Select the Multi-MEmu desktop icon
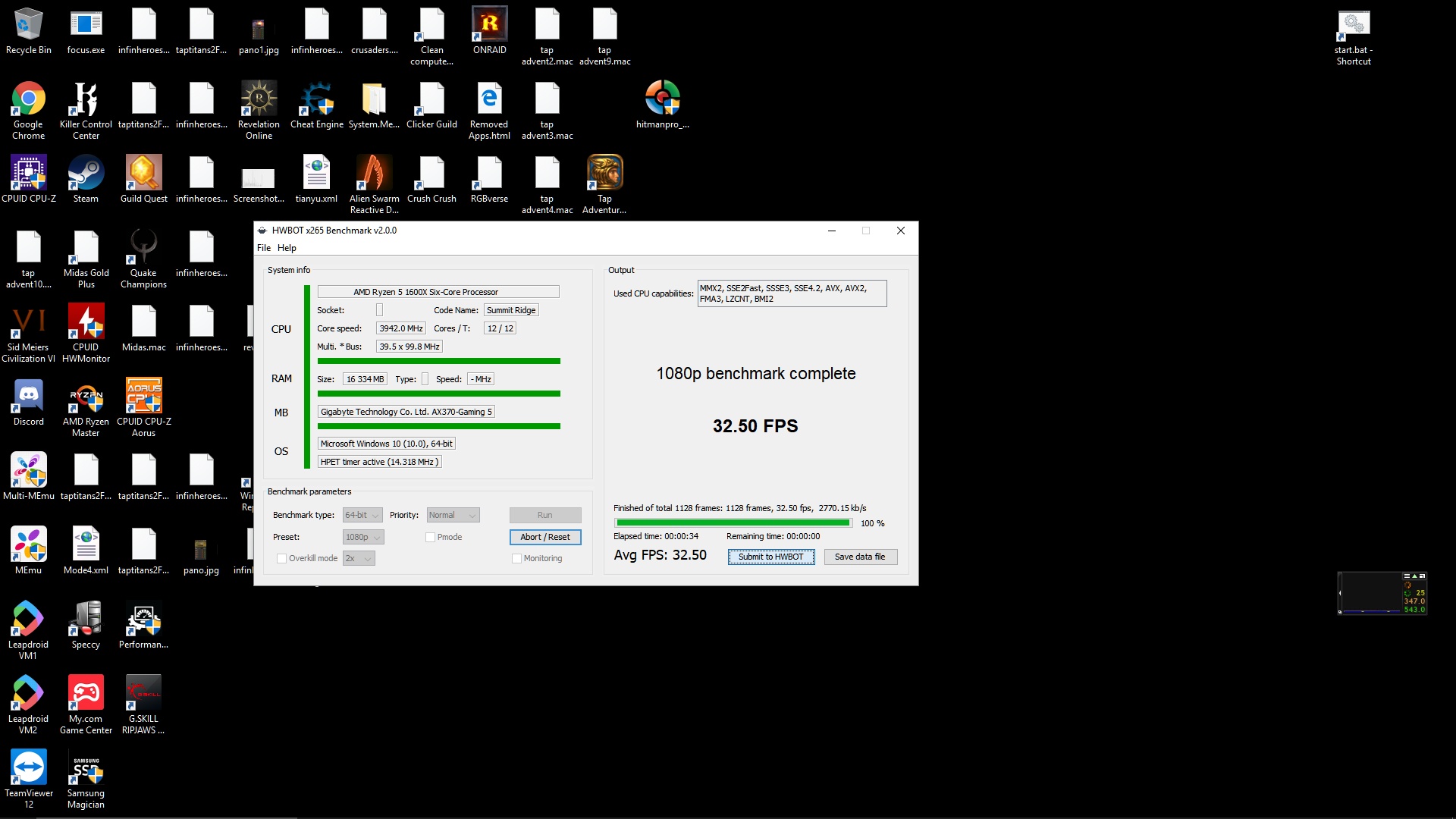This screenshot has height=819, width=1456. tap(29, 476)
